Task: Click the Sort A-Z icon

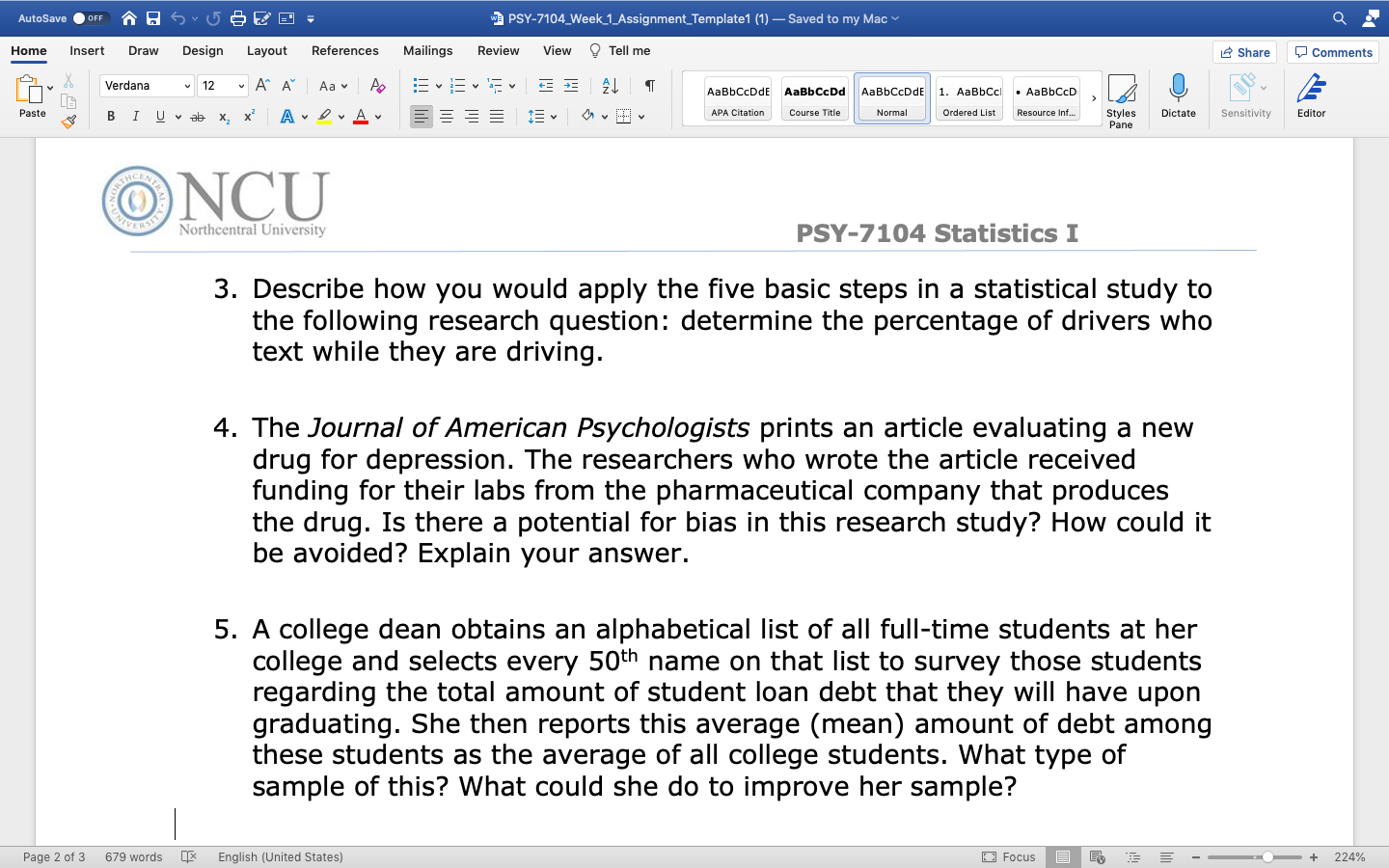Action: pos(610,85)
